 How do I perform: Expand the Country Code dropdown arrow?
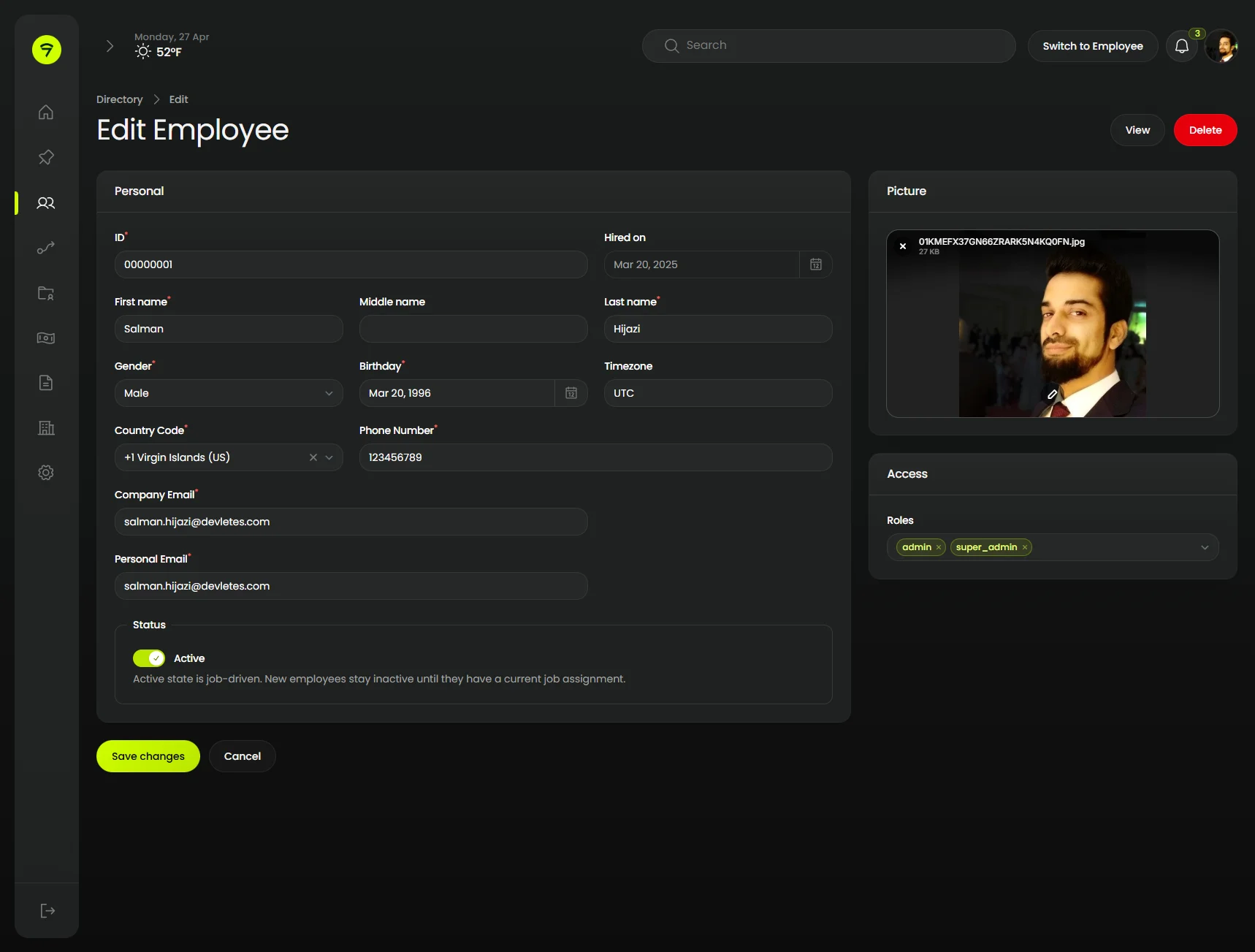[x=329, y=457]
